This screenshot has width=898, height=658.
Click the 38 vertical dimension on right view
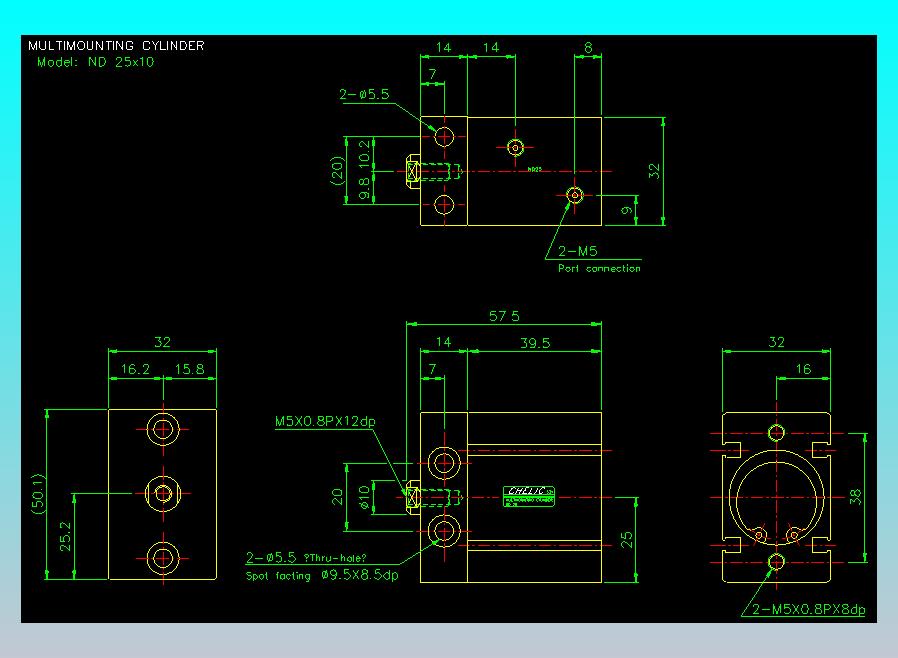[855, 497]
